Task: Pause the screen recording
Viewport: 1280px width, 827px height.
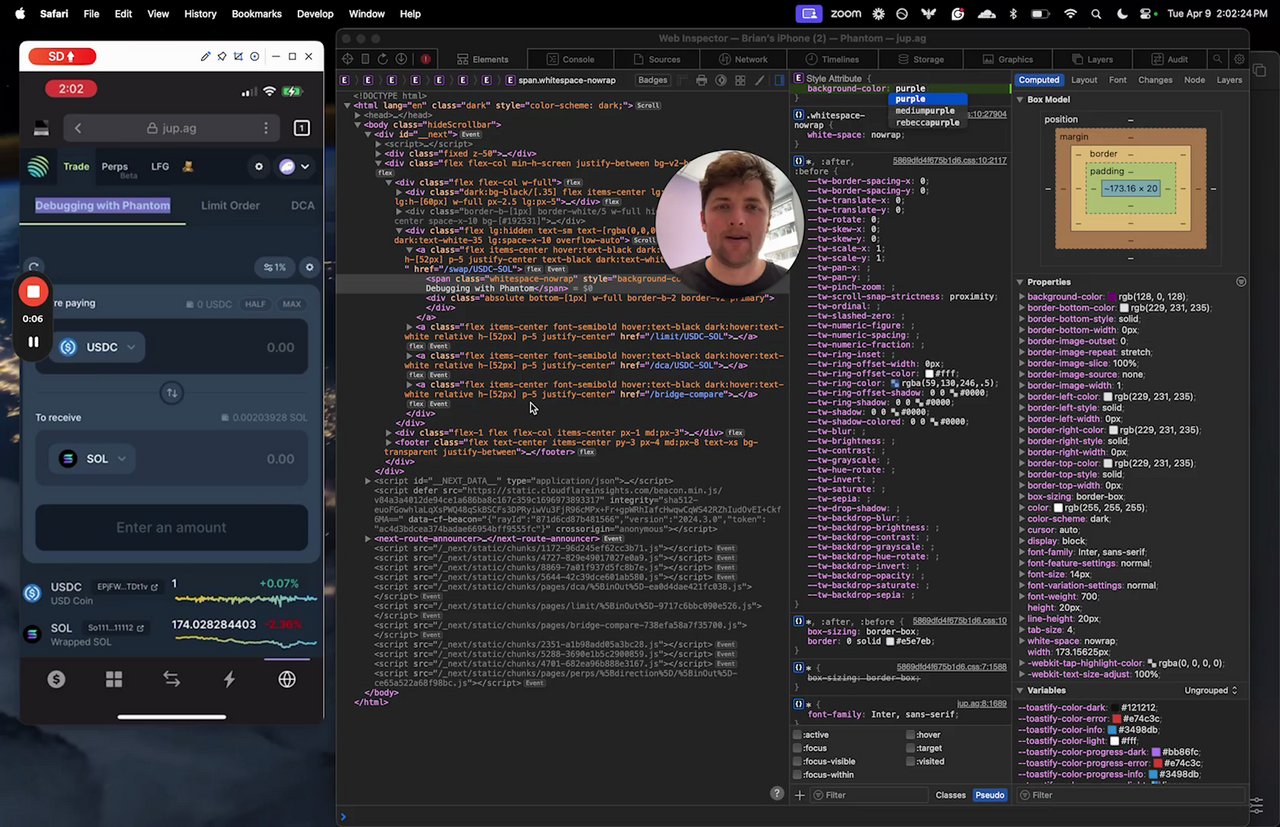Action: (33, 341)
